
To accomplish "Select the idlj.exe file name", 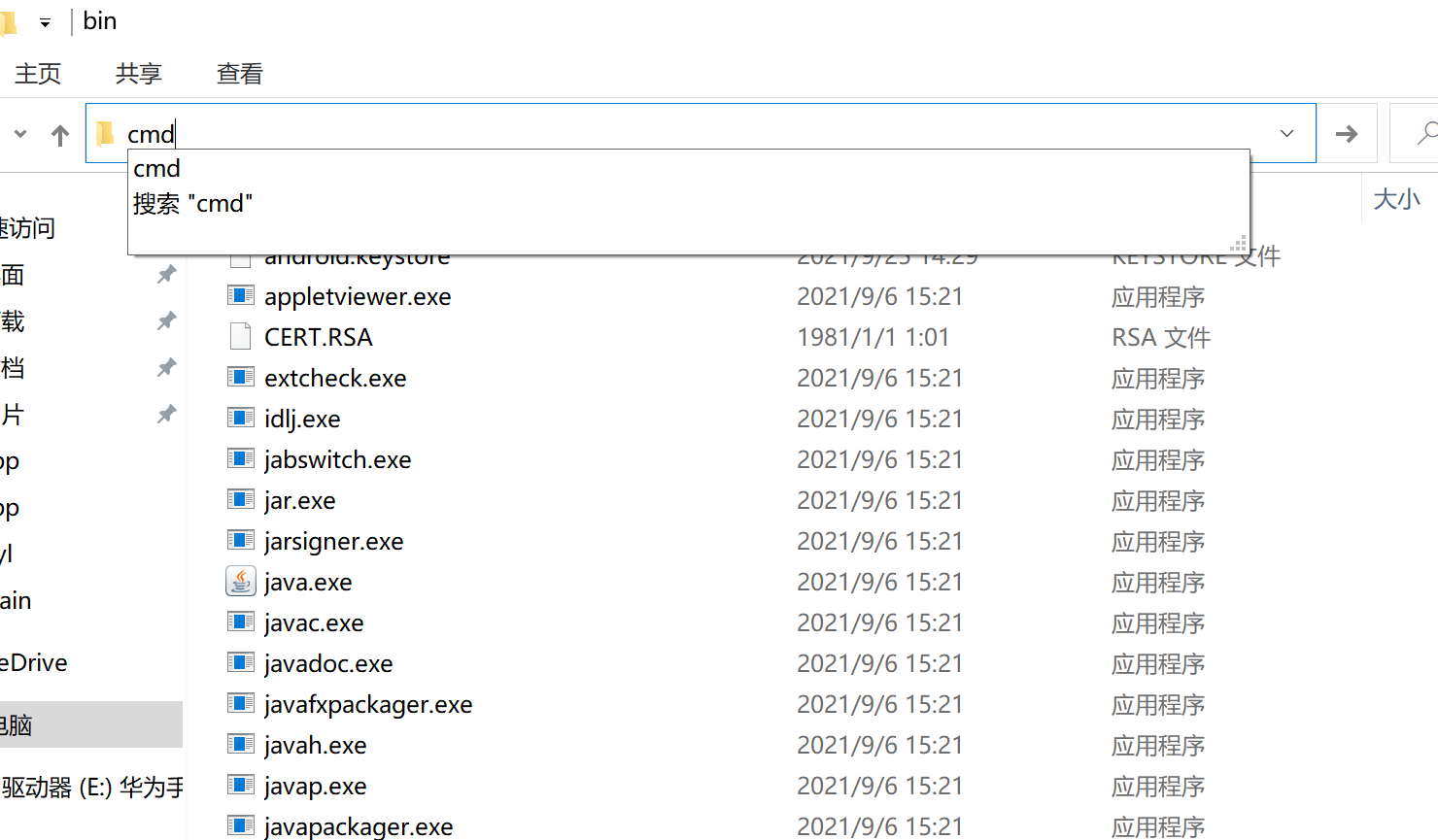I will 302,420.
